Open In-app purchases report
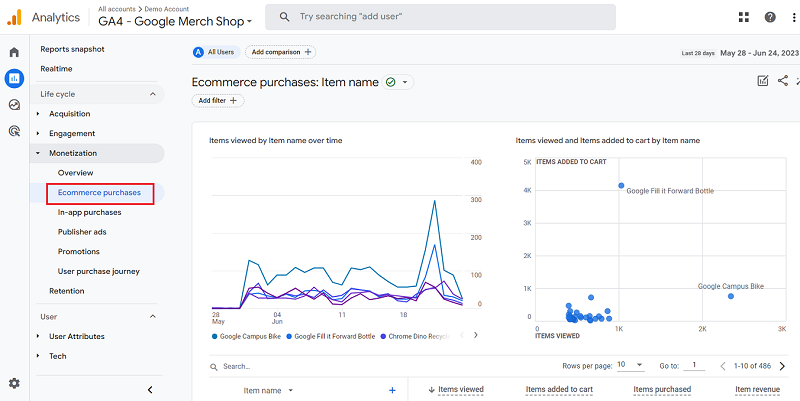This screenshot has width=800, height=401. tap(89, 212)
